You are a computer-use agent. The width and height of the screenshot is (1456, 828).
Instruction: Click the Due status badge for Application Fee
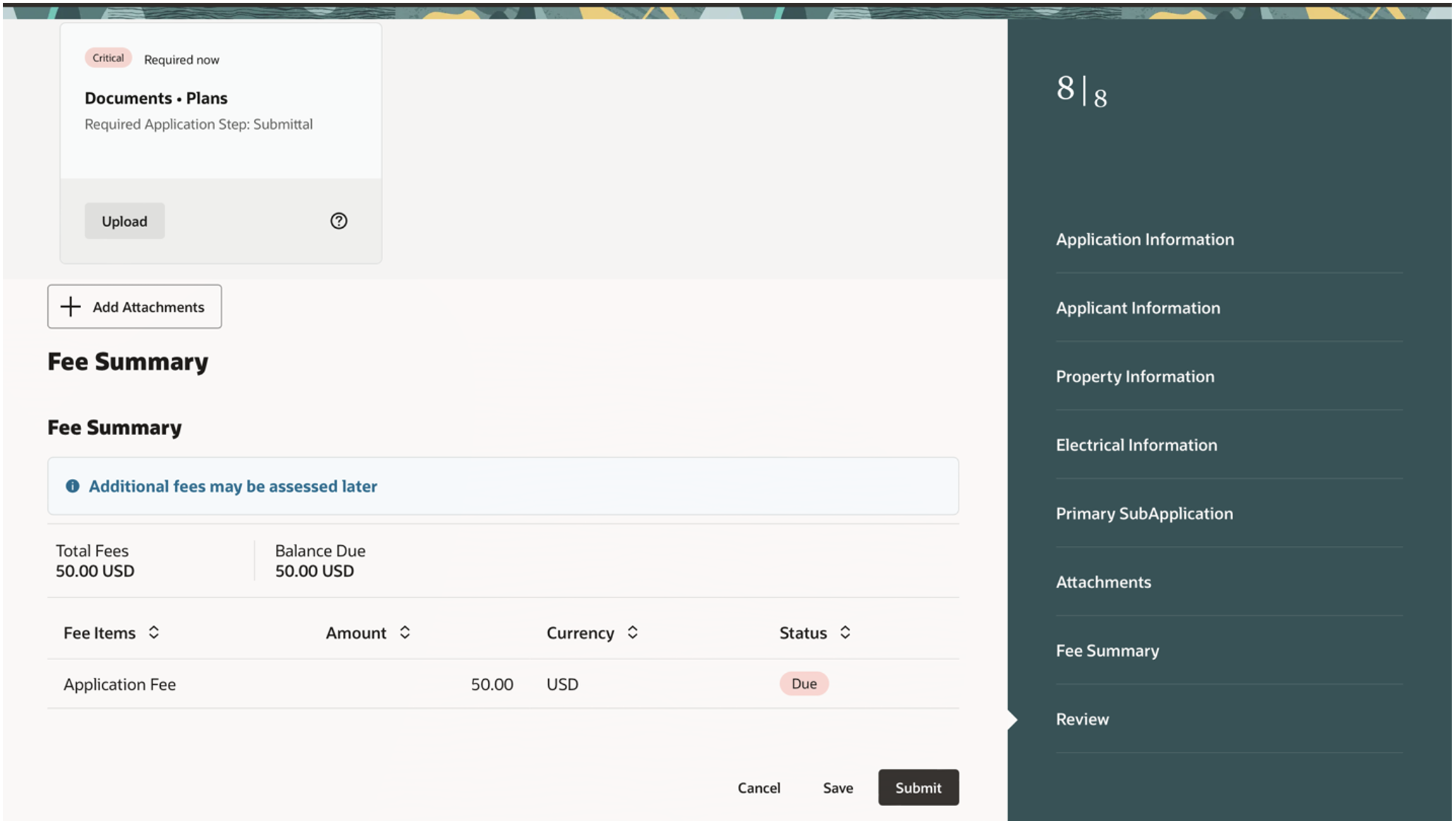pyautogui.click(x=803, y=683)
